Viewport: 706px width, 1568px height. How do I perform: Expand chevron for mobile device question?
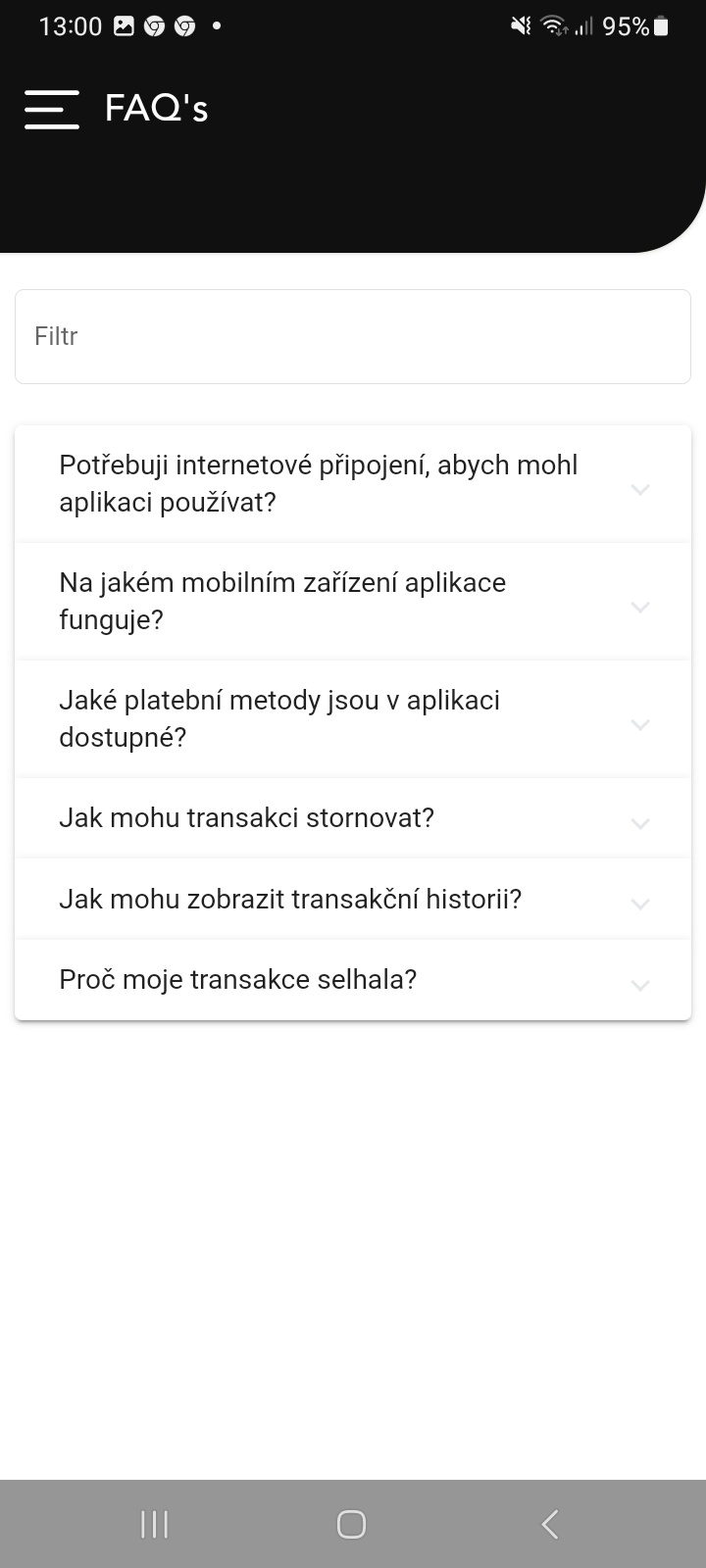click(x=640, y=607)
